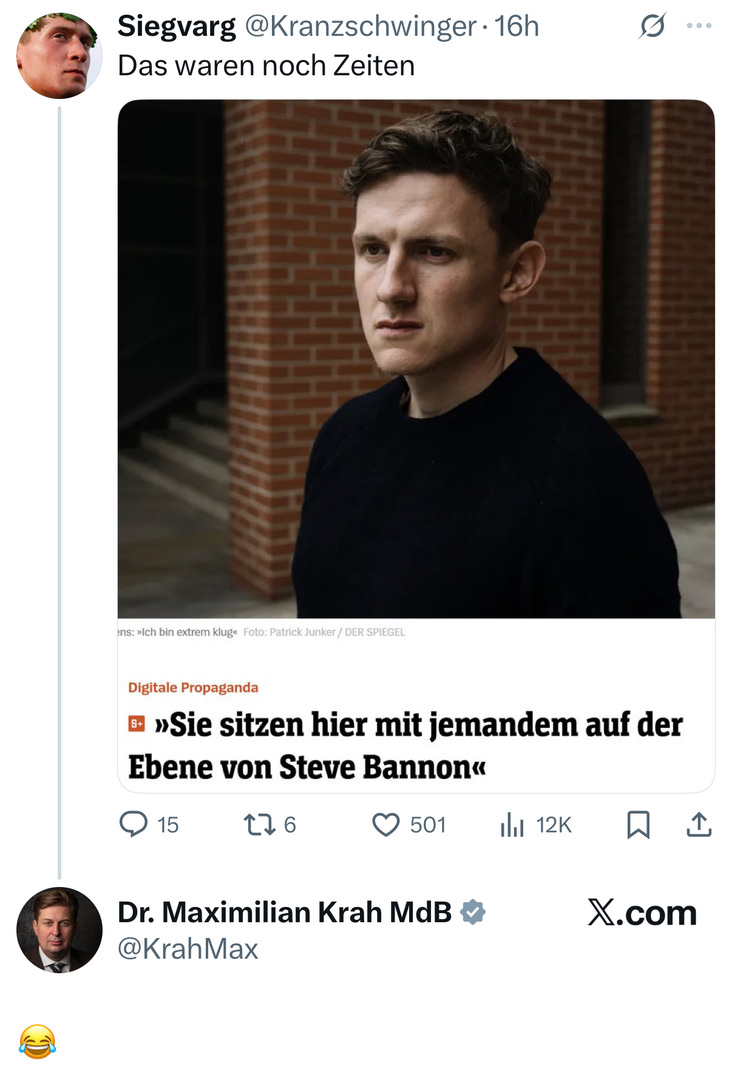Click the Siegvarg display name
Viewport: 732px width, 1074px height.
click(177, 27)
